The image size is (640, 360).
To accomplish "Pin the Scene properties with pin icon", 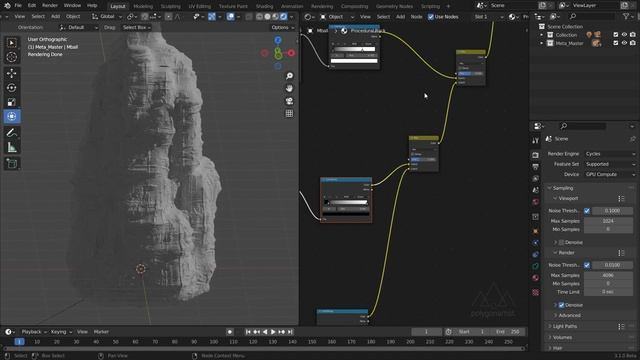I will [x=632, y=139].
